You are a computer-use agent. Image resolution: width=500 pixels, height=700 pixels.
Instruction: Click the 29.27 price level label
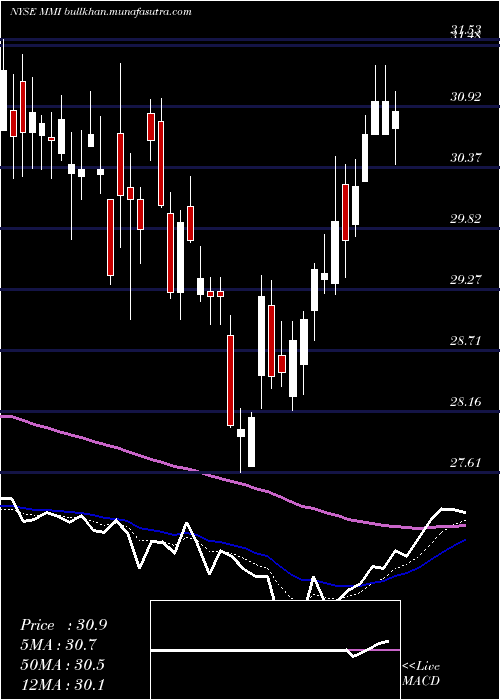tap(466, 279)
